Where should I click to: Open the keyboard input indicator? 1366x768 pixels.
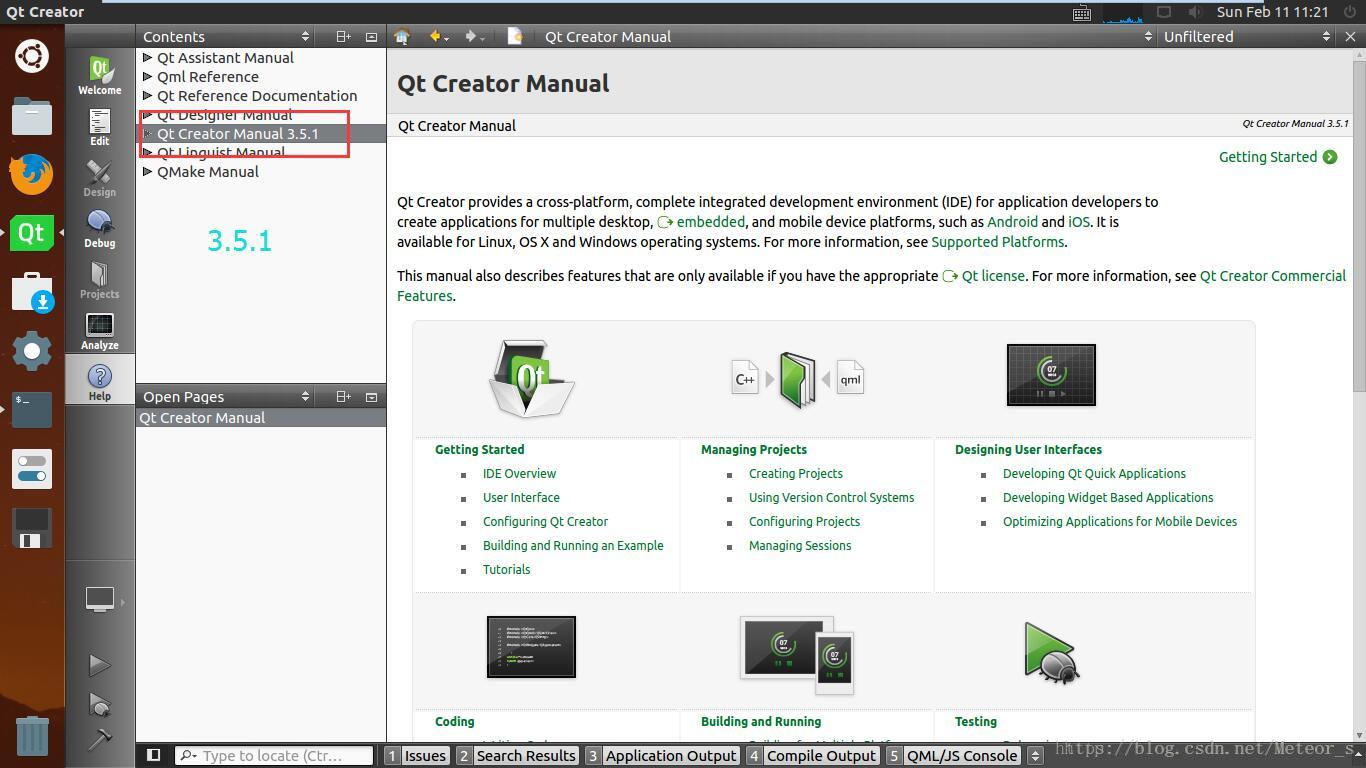pyautogui.click(x=1082, y=13)
